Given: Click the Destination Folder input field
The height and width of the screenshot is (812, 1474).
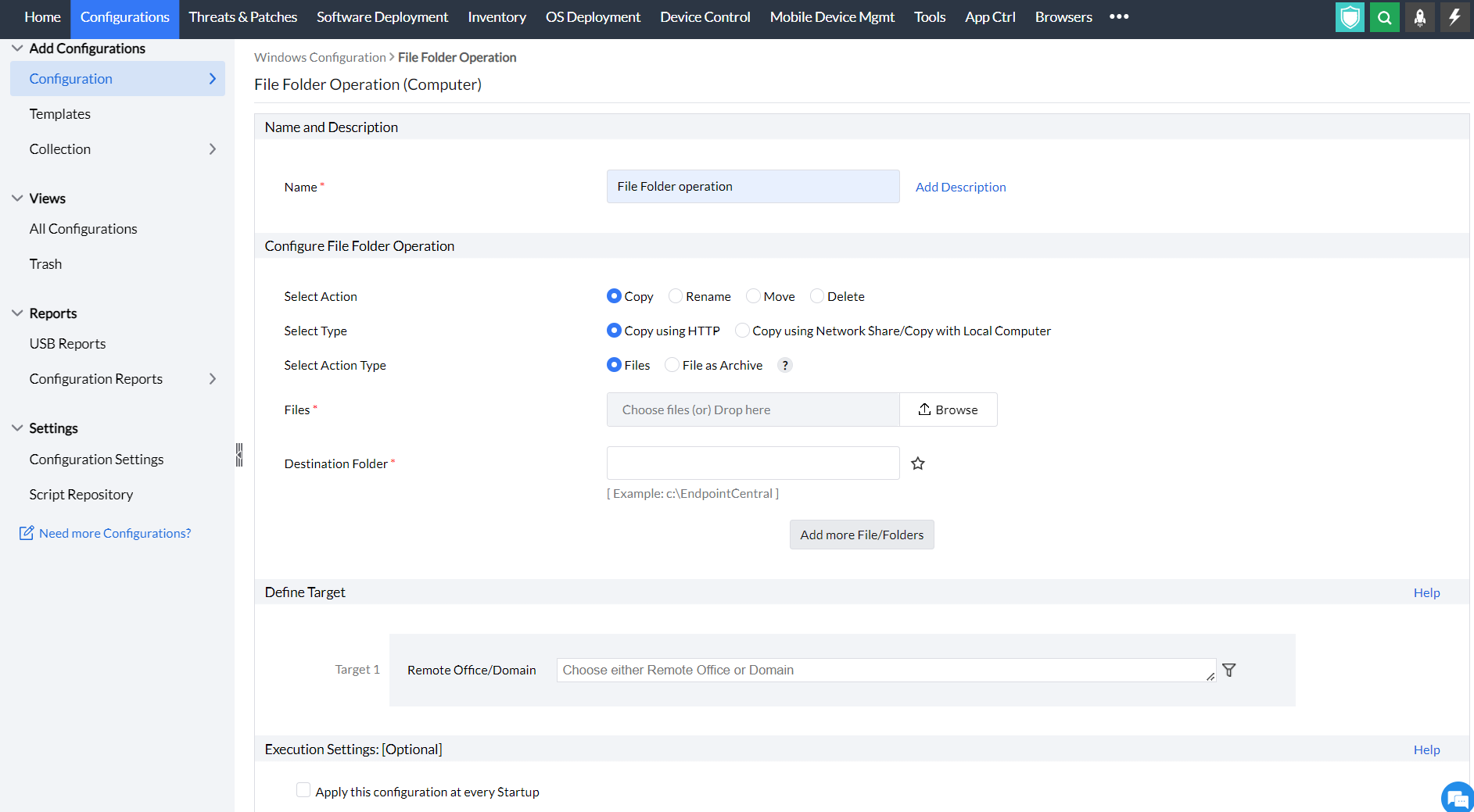Looking at the screenshot, I should pyautogui.click(x=753, y=463).
